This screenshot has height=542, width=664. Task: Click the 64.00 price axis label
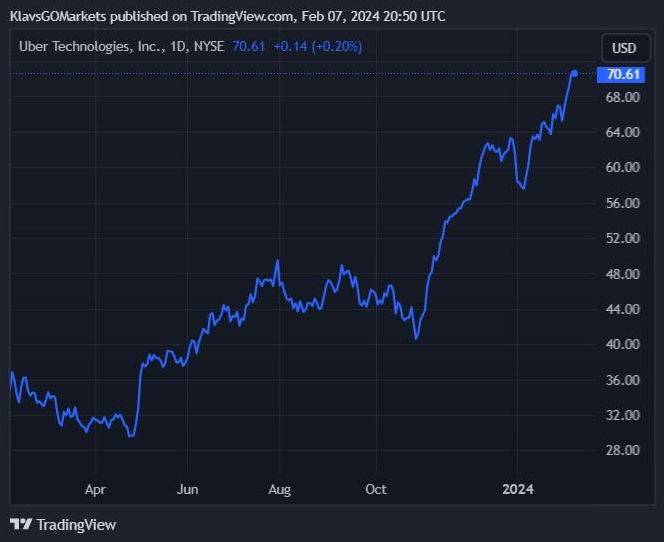pos(622,132)
